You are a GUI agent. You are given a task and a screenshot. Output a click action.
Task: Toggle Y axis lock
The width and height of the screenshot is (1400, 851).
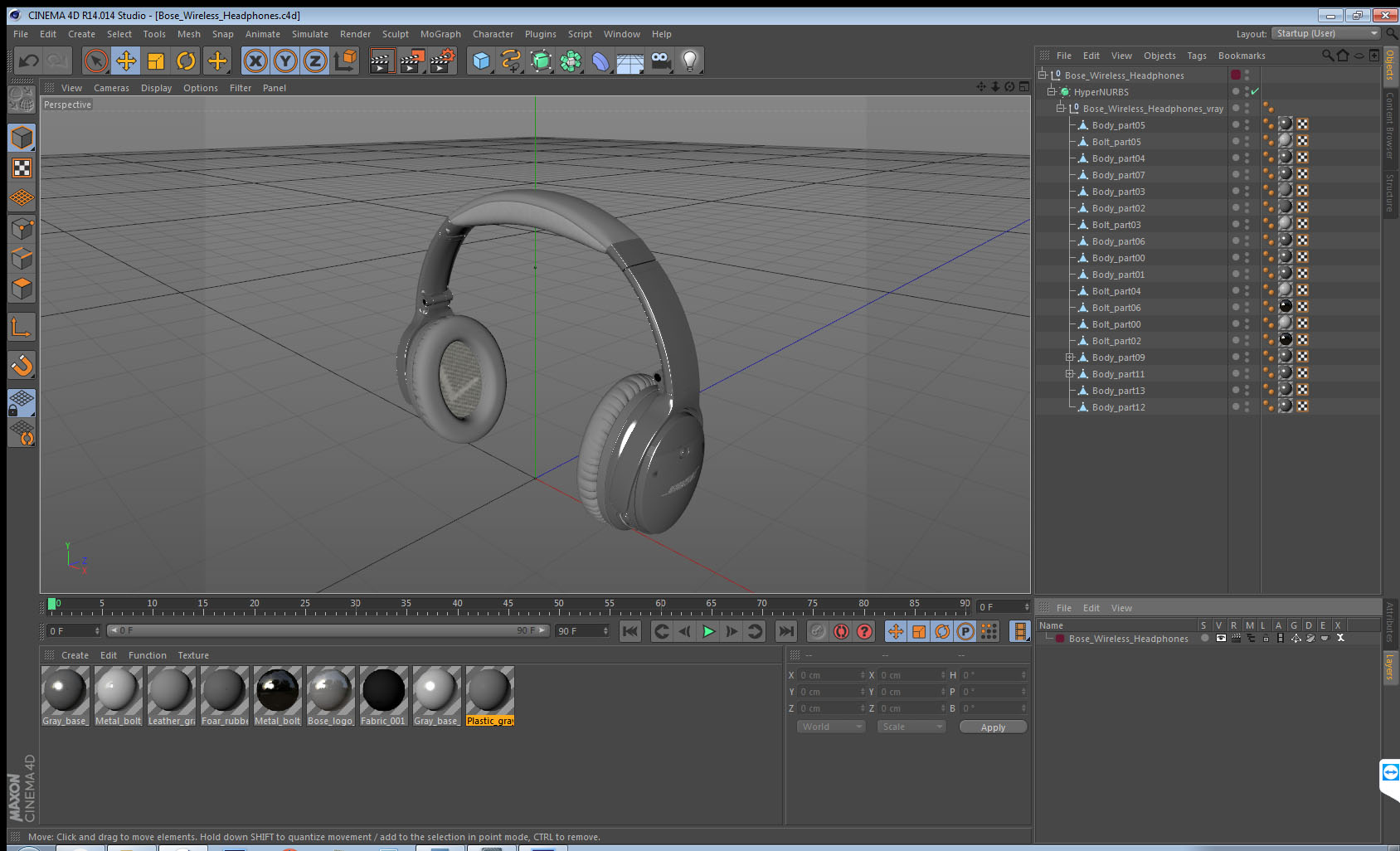coord(285,61)
